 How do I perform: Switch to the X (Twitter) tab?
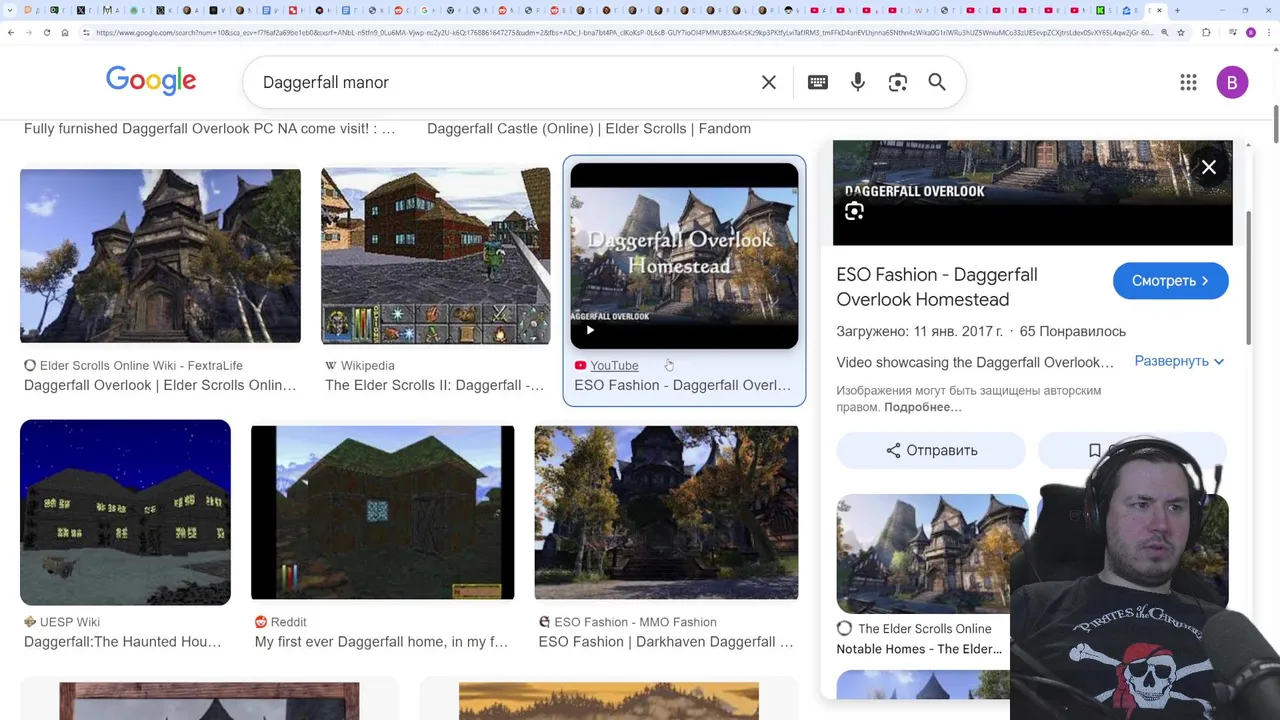click(82, 10)
